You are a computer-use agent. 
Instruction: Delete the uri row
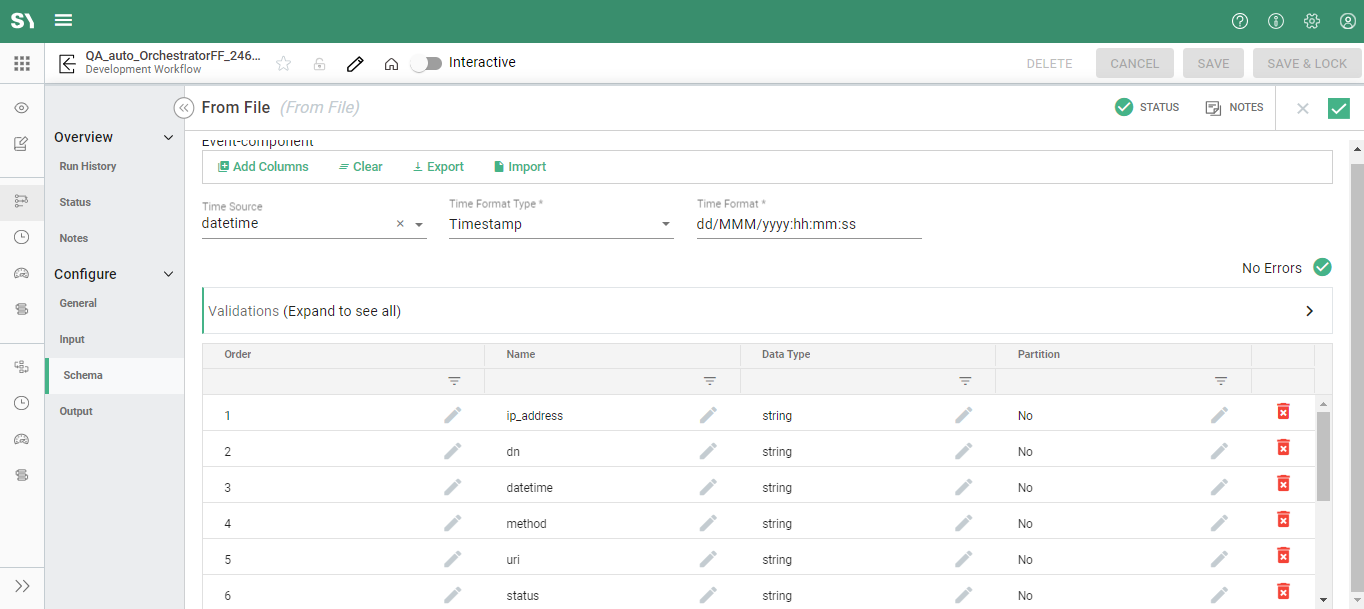[x=1283, y=555]
